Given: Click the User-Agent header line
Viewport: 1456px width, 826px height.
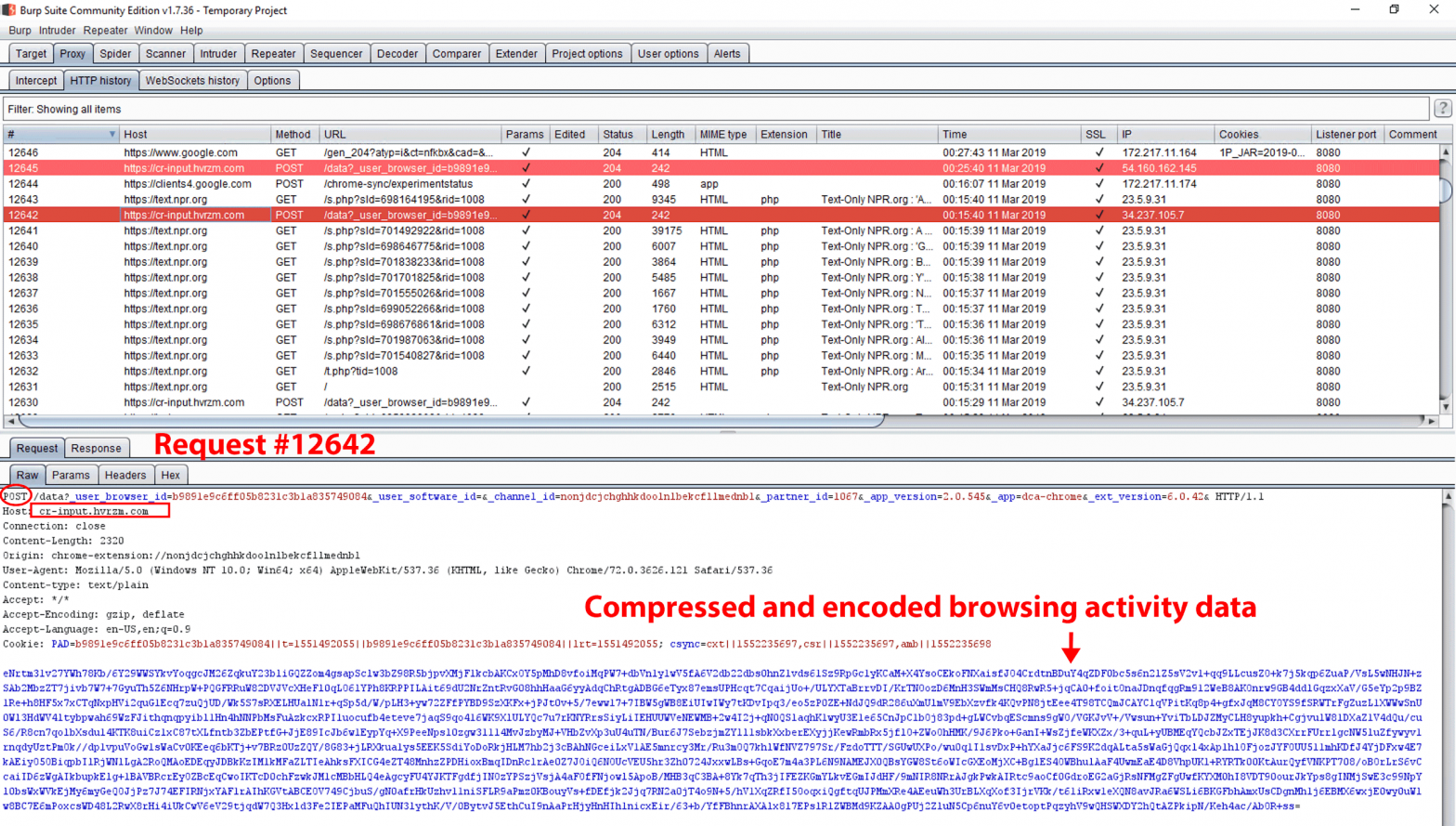Looking at the screenshot, I should click(x=387, y=570).
